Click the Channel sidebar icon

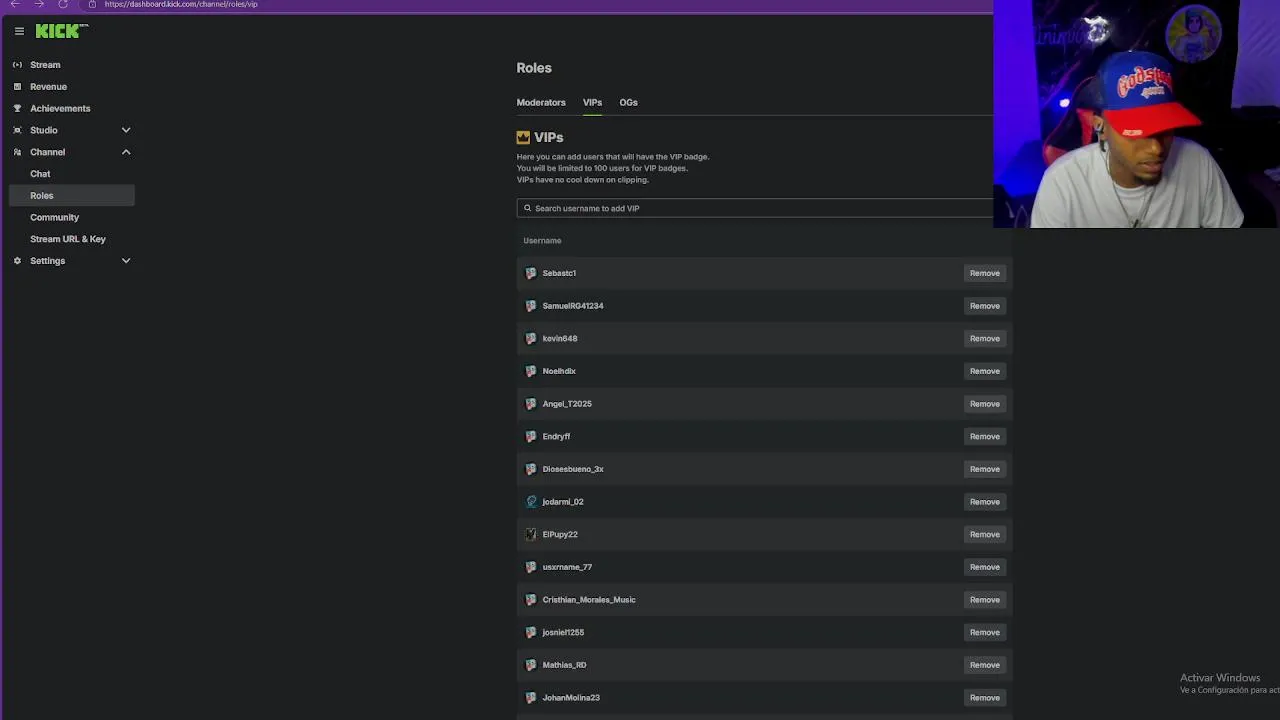tap(17, 152)
